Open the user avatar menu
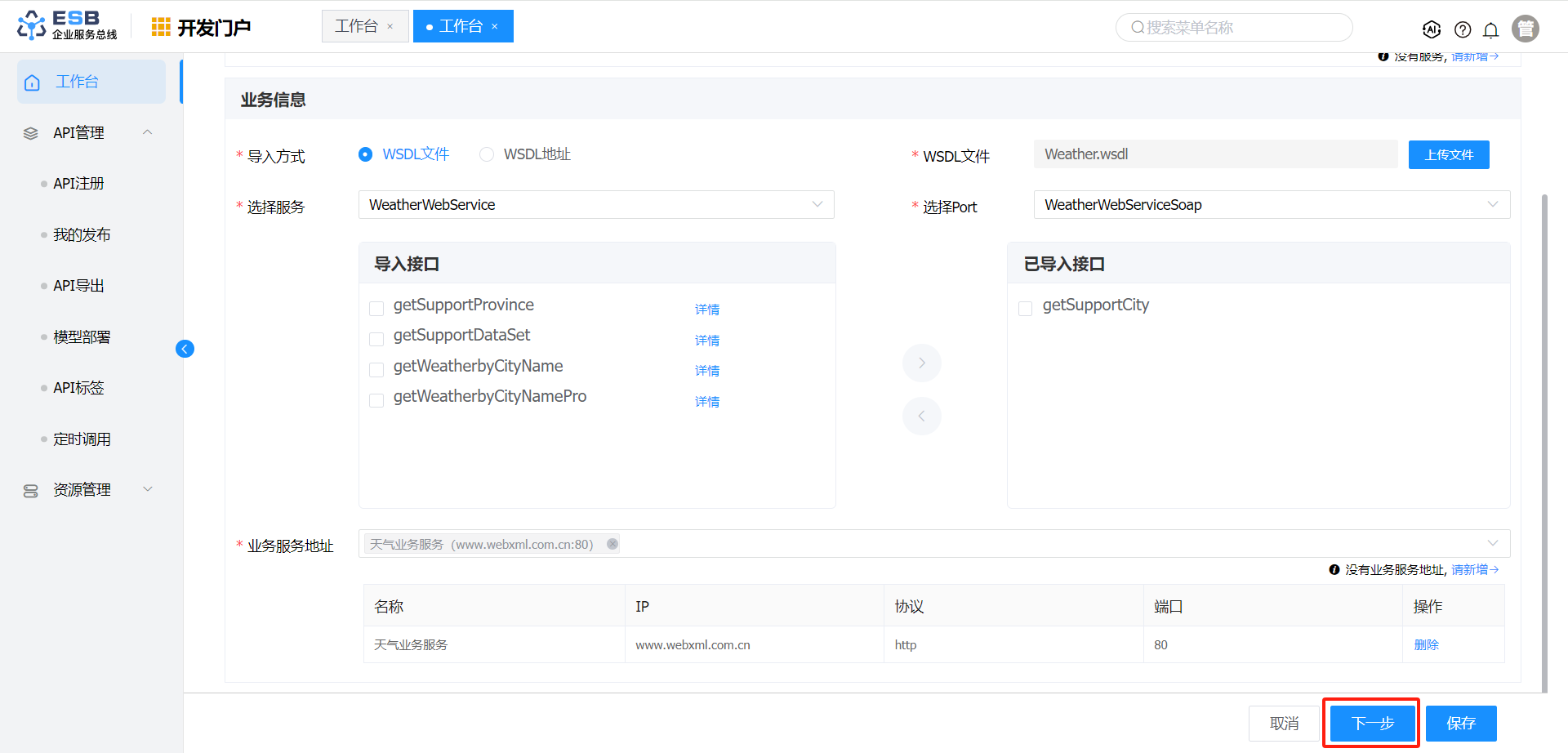Viewport: 1568px width, 753px height. 1525,29
